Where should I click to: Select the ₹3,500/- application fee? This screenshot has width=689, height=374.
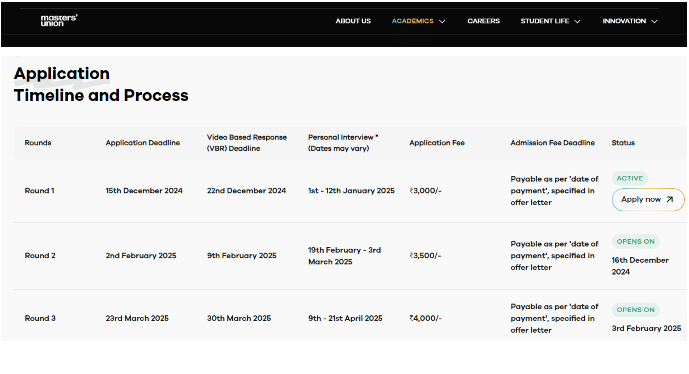tap(425, 256)
